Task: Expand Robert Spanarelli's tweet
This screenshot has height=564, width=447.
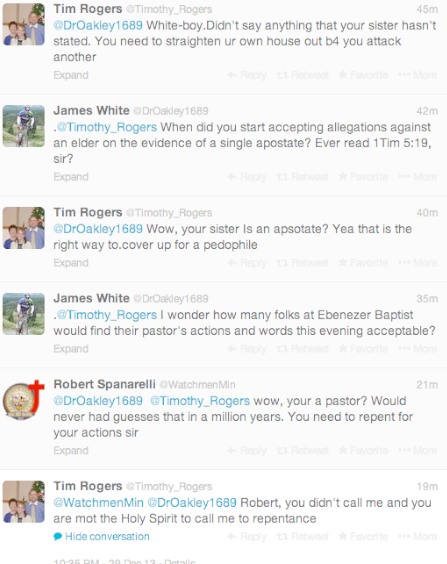Action: (71, 451)
